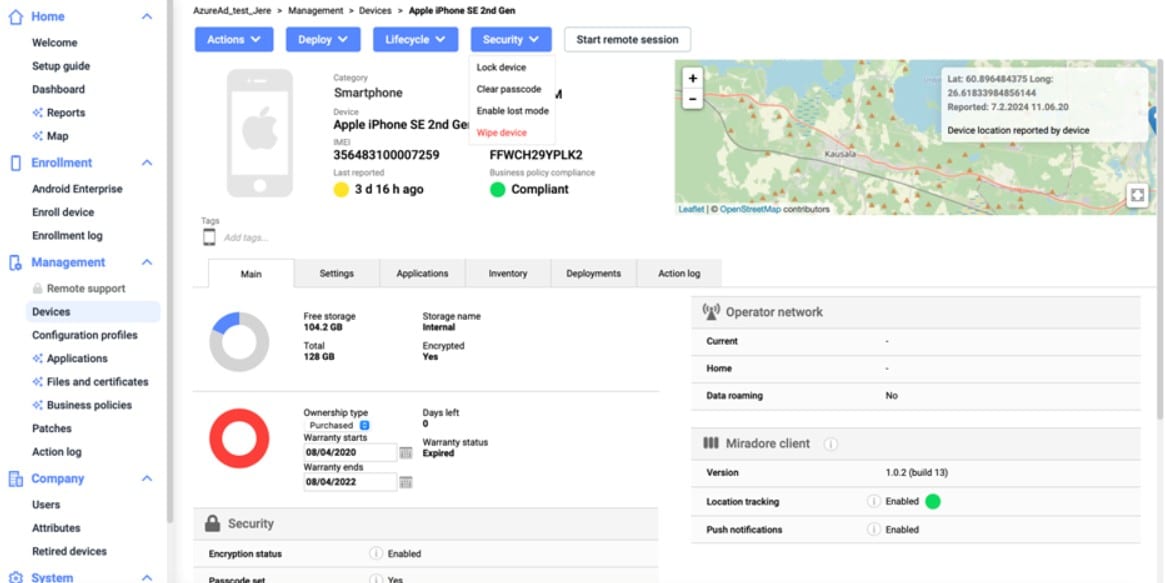The height and width of the screenshot is (583, 1165).
Task: Click info icon for Encryption status
Action: tap(376, 553)
